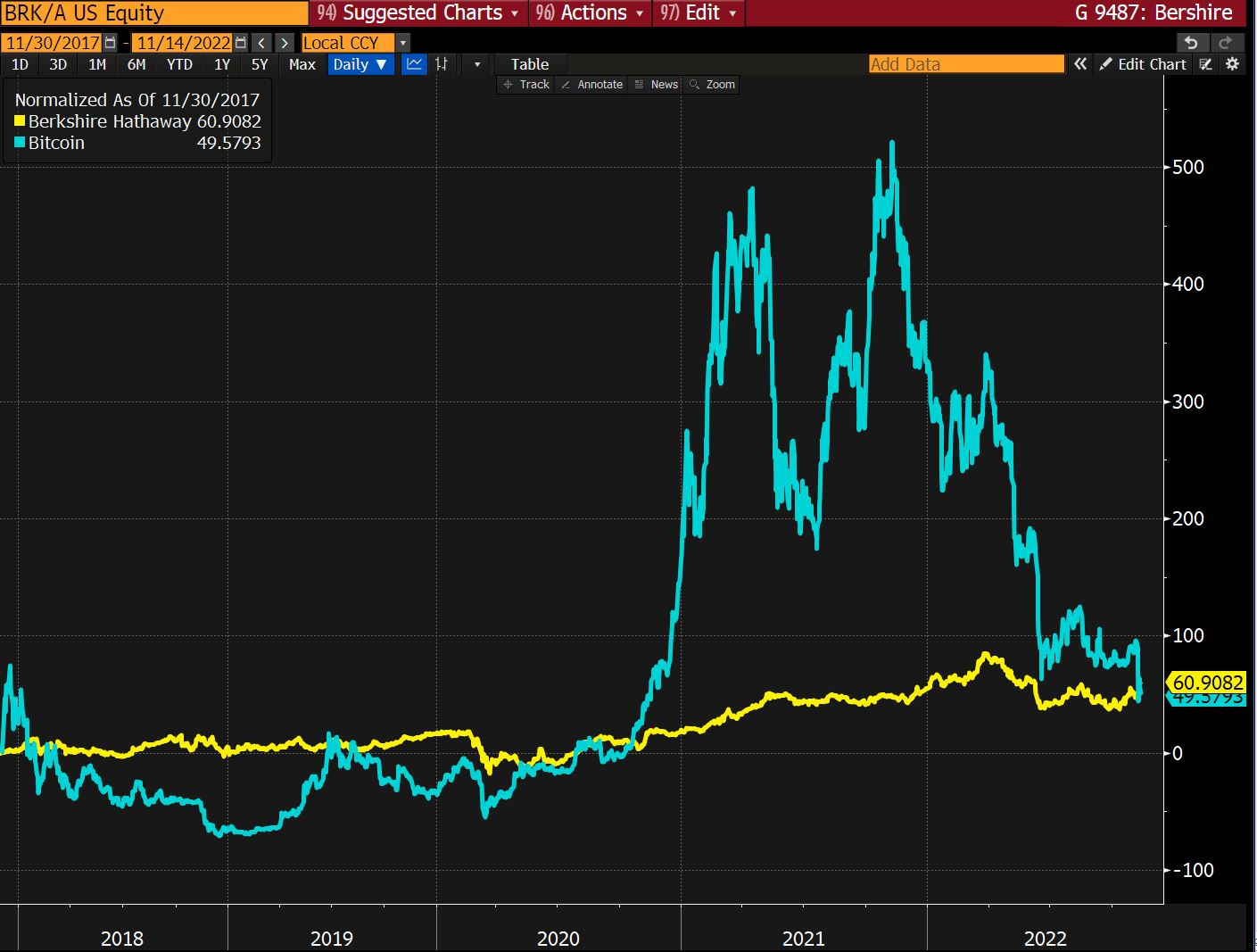This screenshot has height=952, width=1257.
Task: Select the Max time range
Action: point(302,64)
